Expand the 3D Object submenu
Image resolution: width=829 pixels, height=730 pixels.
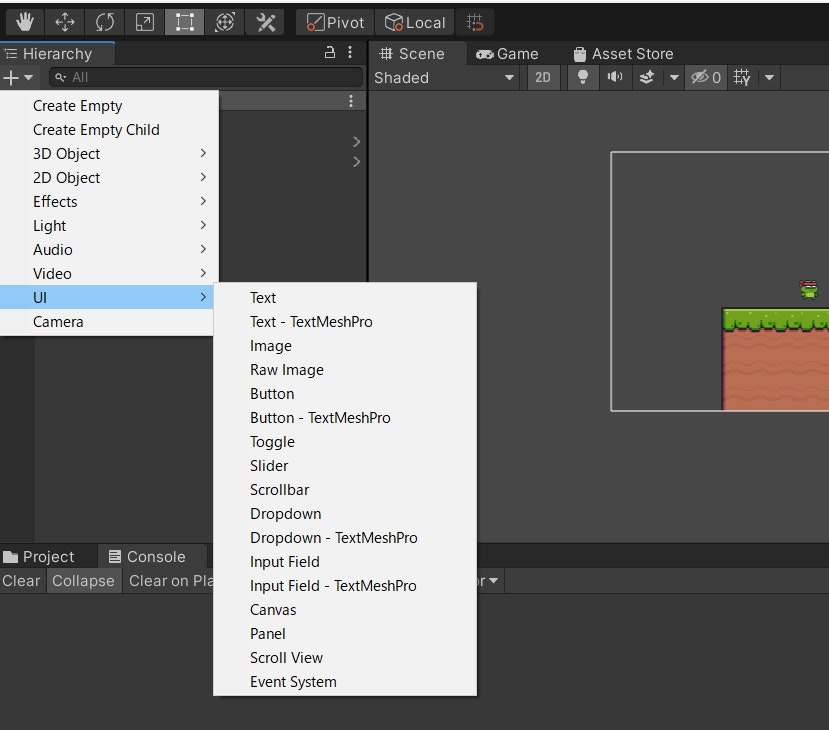pyautogui.click(x=109, y=154)
